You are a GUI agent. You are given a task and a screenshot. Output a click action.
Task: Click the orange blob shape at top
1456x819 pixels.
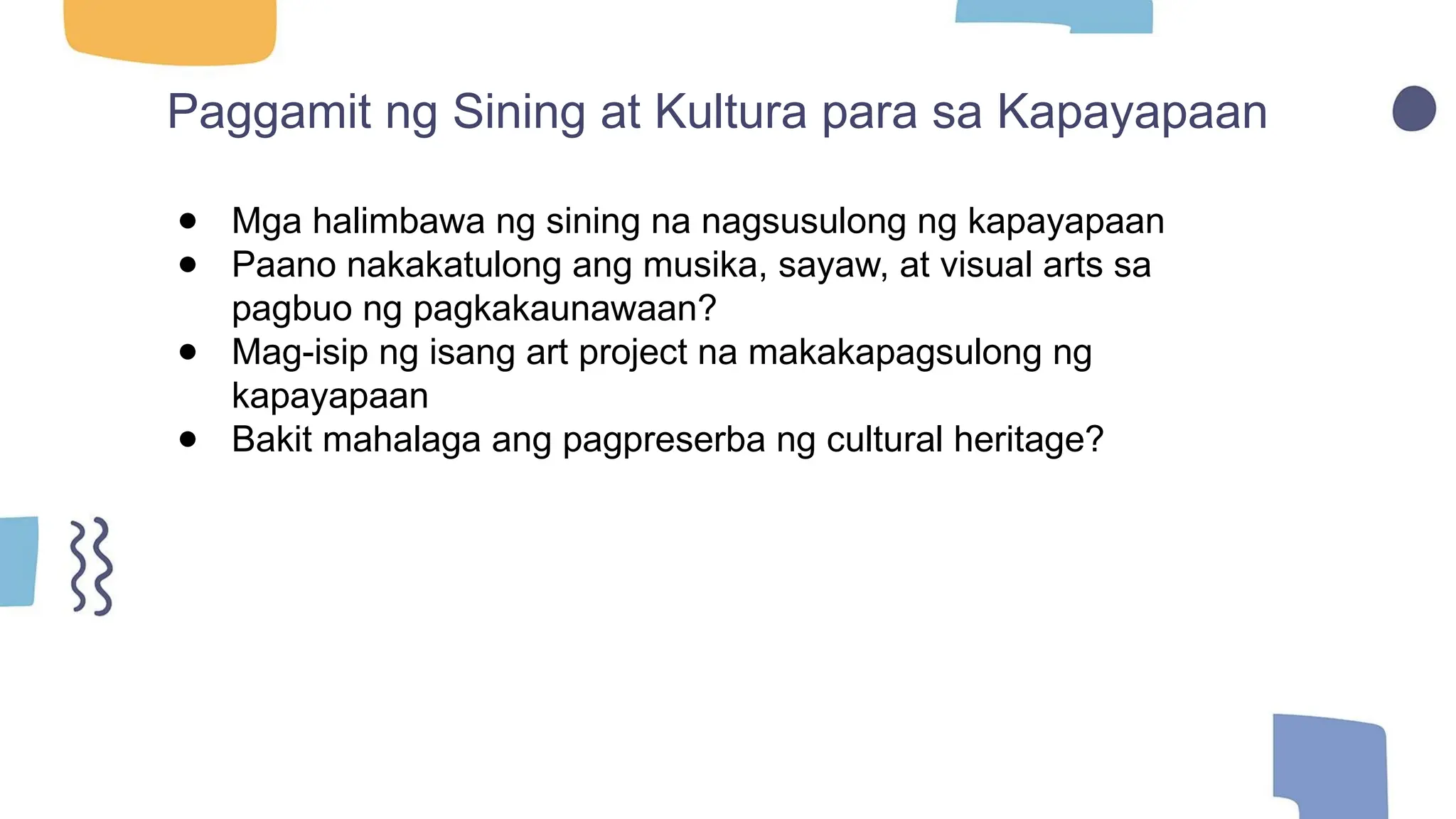coord(170,30)
